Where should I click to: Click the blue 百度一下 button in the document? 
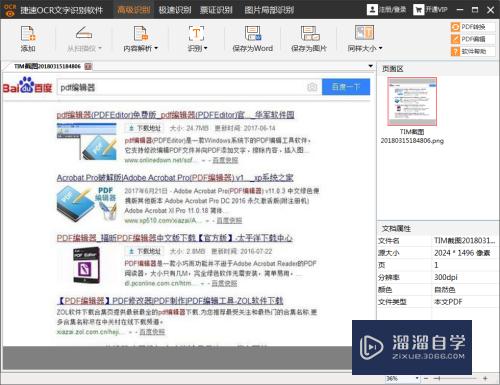click(x=346, y=87)
